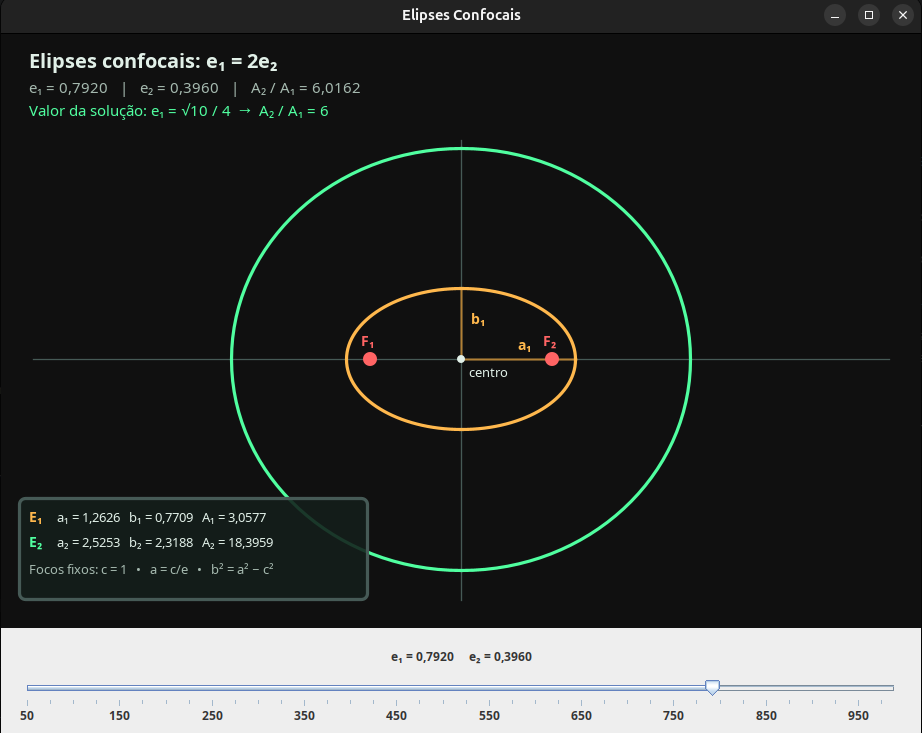Image resolution: width=922 pixels, height=733 pixels.
Task: Click slider track at the 50 mark
Action: pos(28,688)
